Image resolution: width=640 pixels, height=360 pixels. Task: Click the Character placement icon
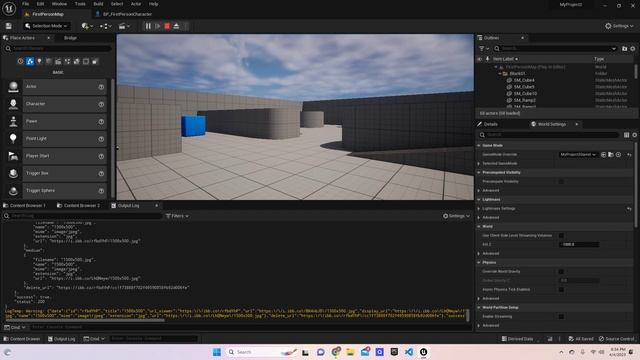coord(13,104)
